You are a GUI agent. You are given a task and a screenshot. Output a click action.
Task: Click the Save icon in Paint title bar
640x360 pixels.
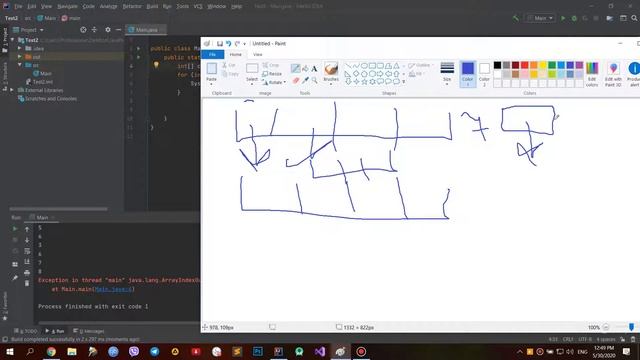(x=220, y=44)
